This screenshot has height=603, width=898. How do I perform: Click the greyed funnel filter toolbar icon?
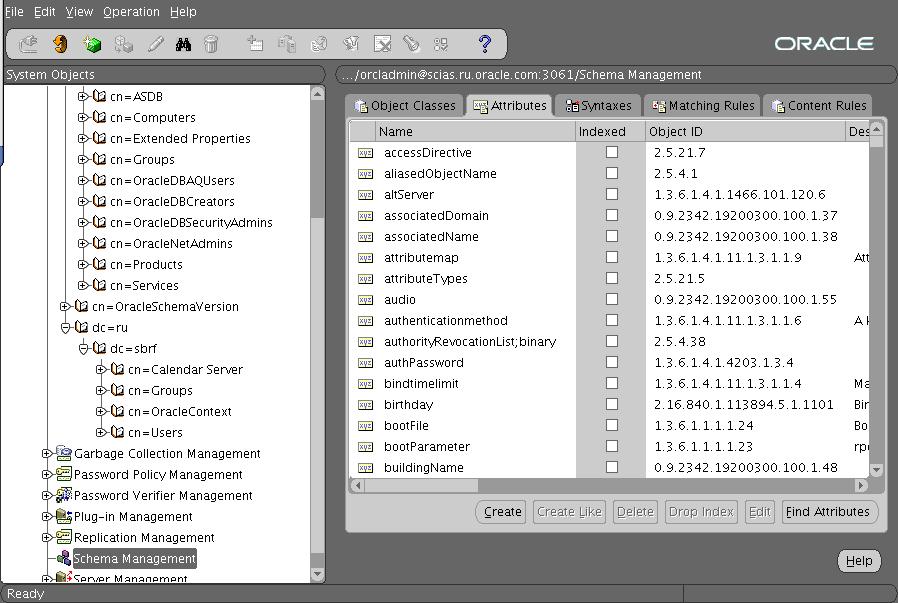(x=350, y=44)
